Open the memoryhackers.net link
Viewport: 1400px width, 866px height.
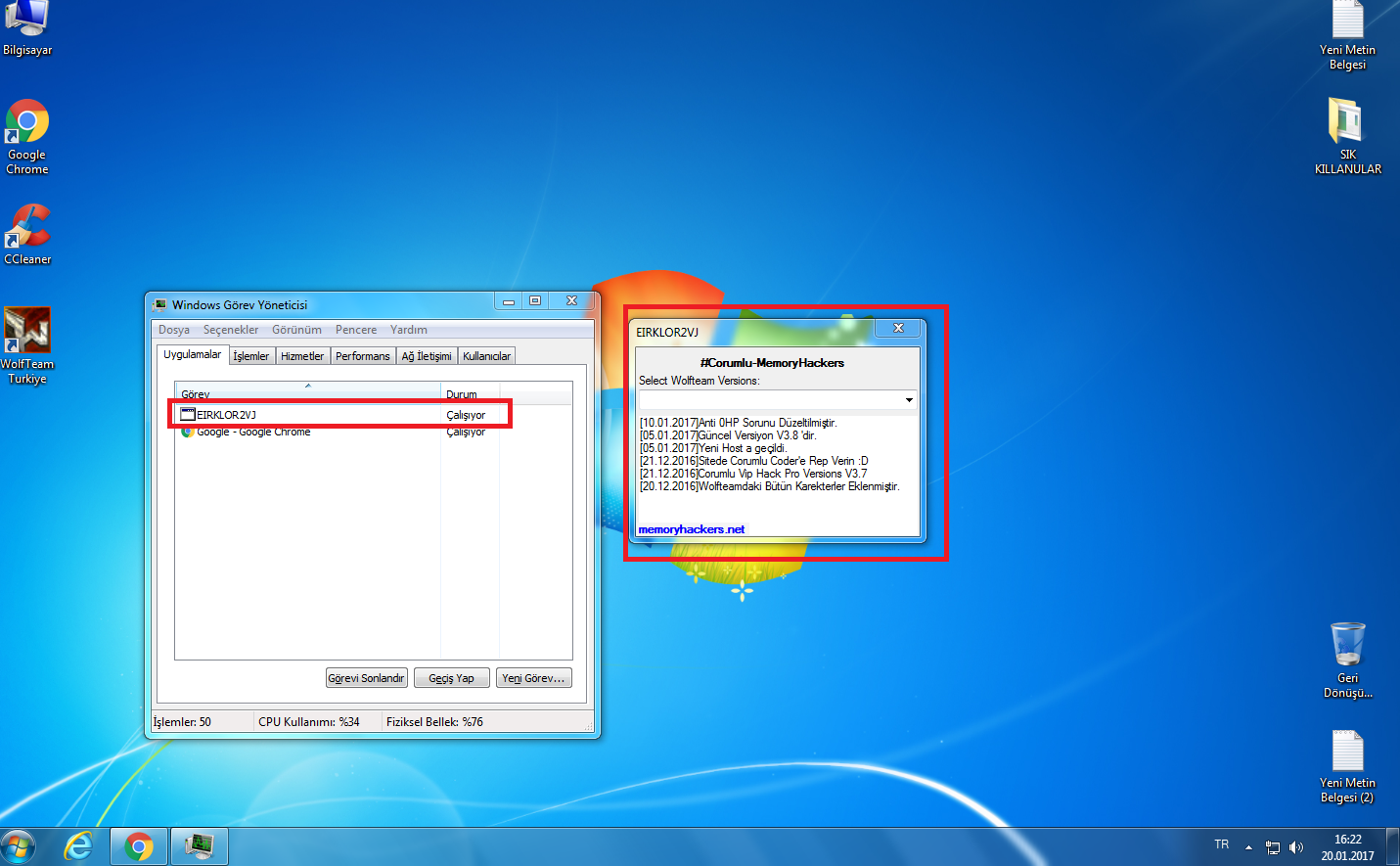coord(691,529)
